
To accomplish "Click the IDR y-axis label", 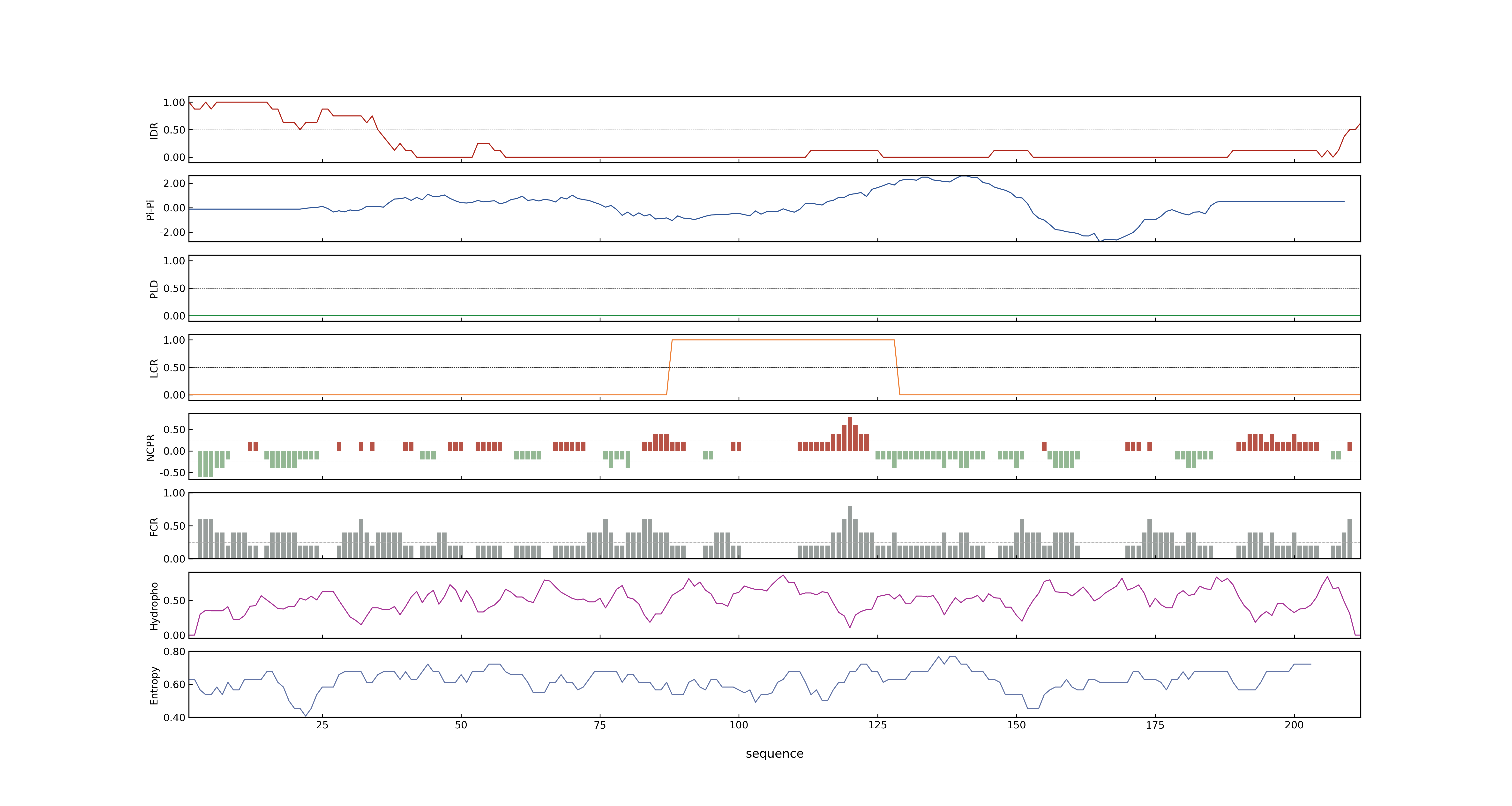I will click(x=154, y=130).
